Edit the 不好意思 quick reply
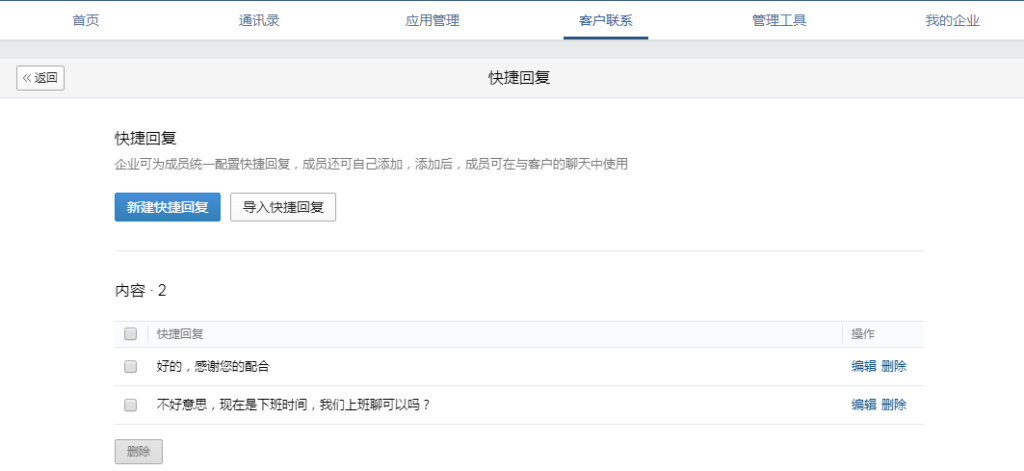 tap(863, 405)
